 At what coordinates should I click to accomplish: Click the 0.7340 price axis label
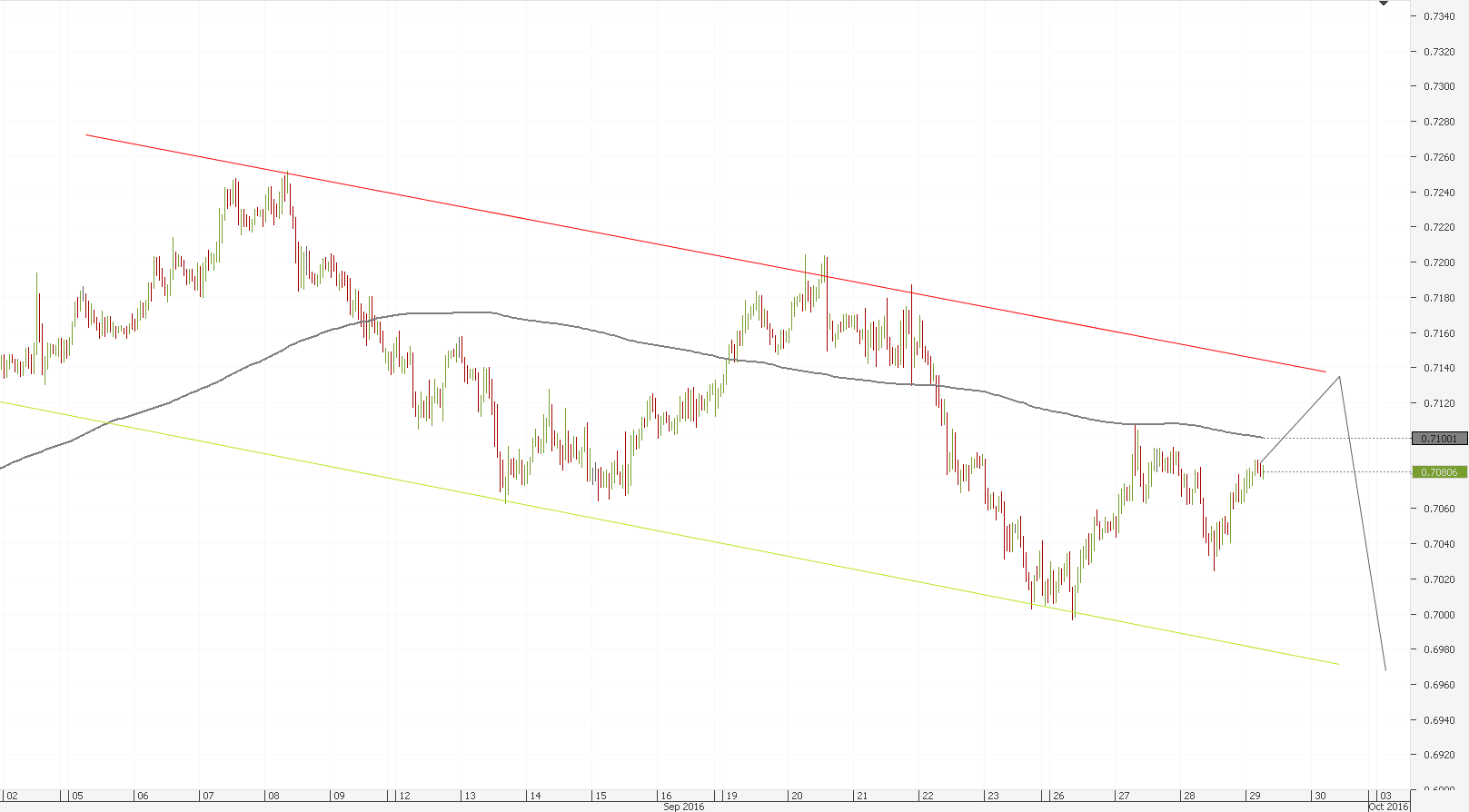1439,16
